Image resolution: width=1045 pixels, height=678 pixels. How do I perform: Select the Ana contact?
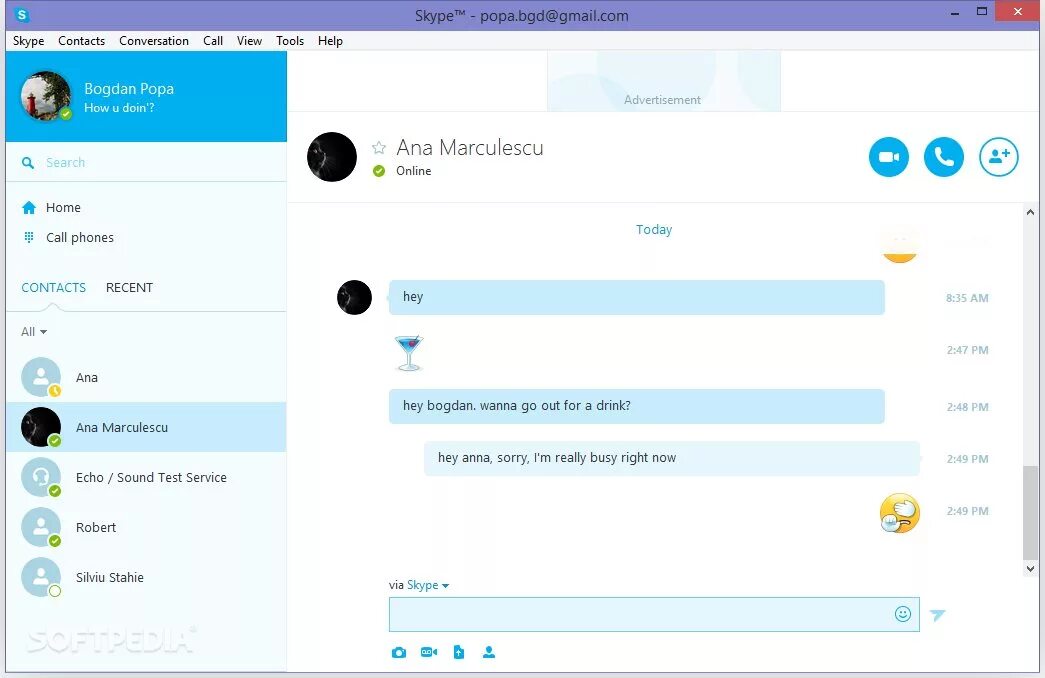pos(146,377)
